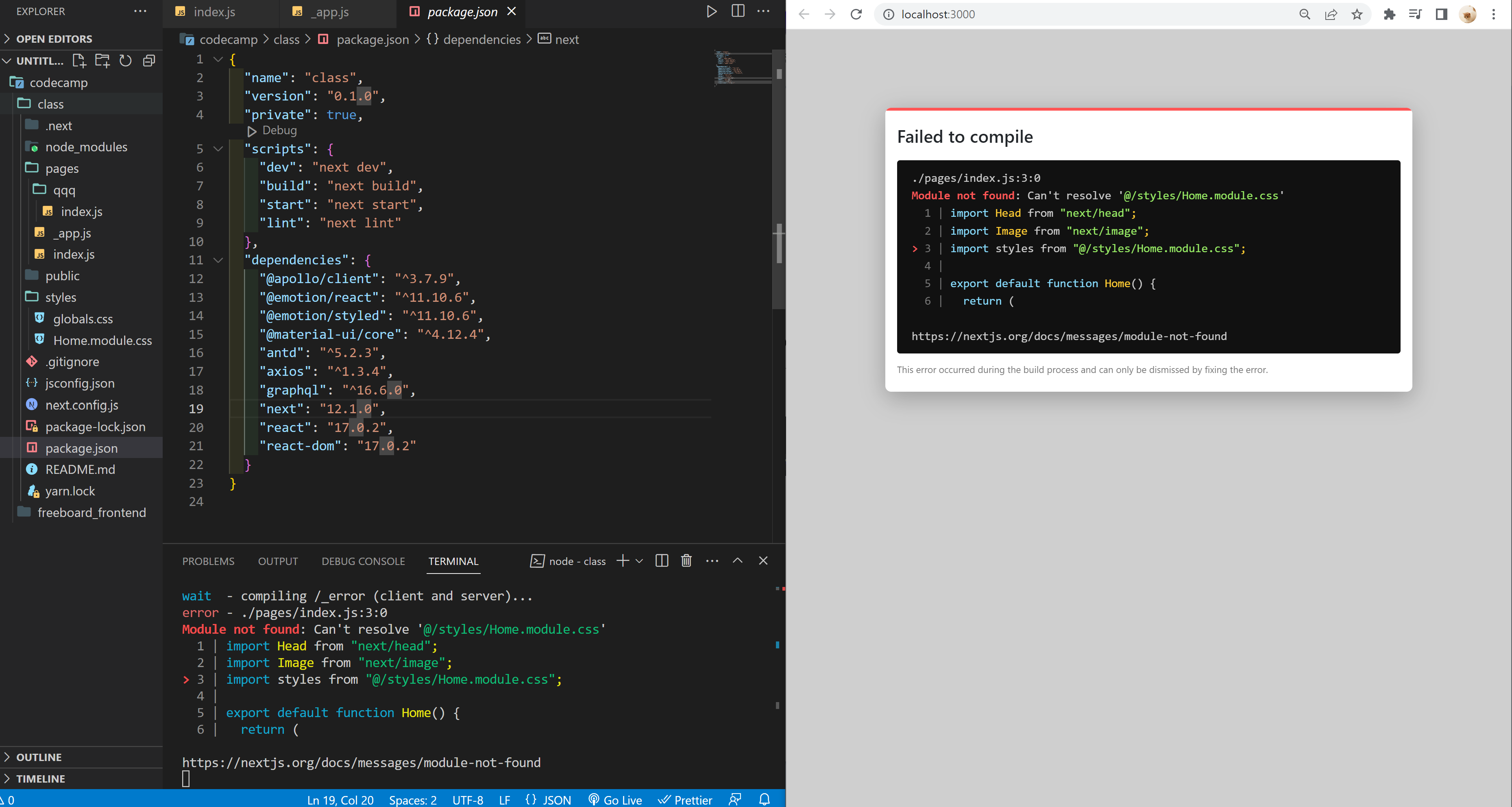1512x807 pixels.
Task: Click Prettier status bar item
Action: point(685,799)
